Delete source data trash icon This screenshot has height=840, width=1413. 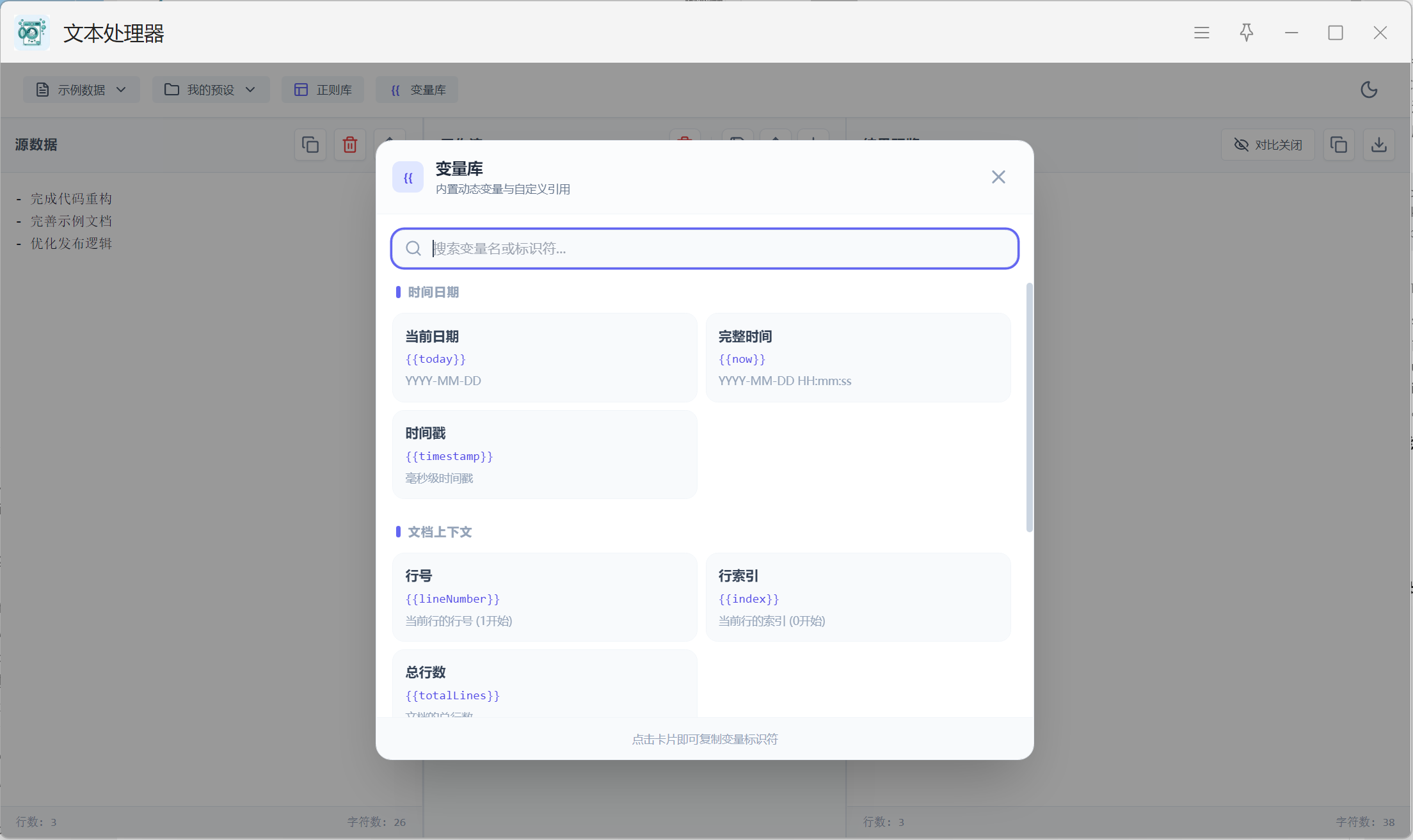point(349,145)
